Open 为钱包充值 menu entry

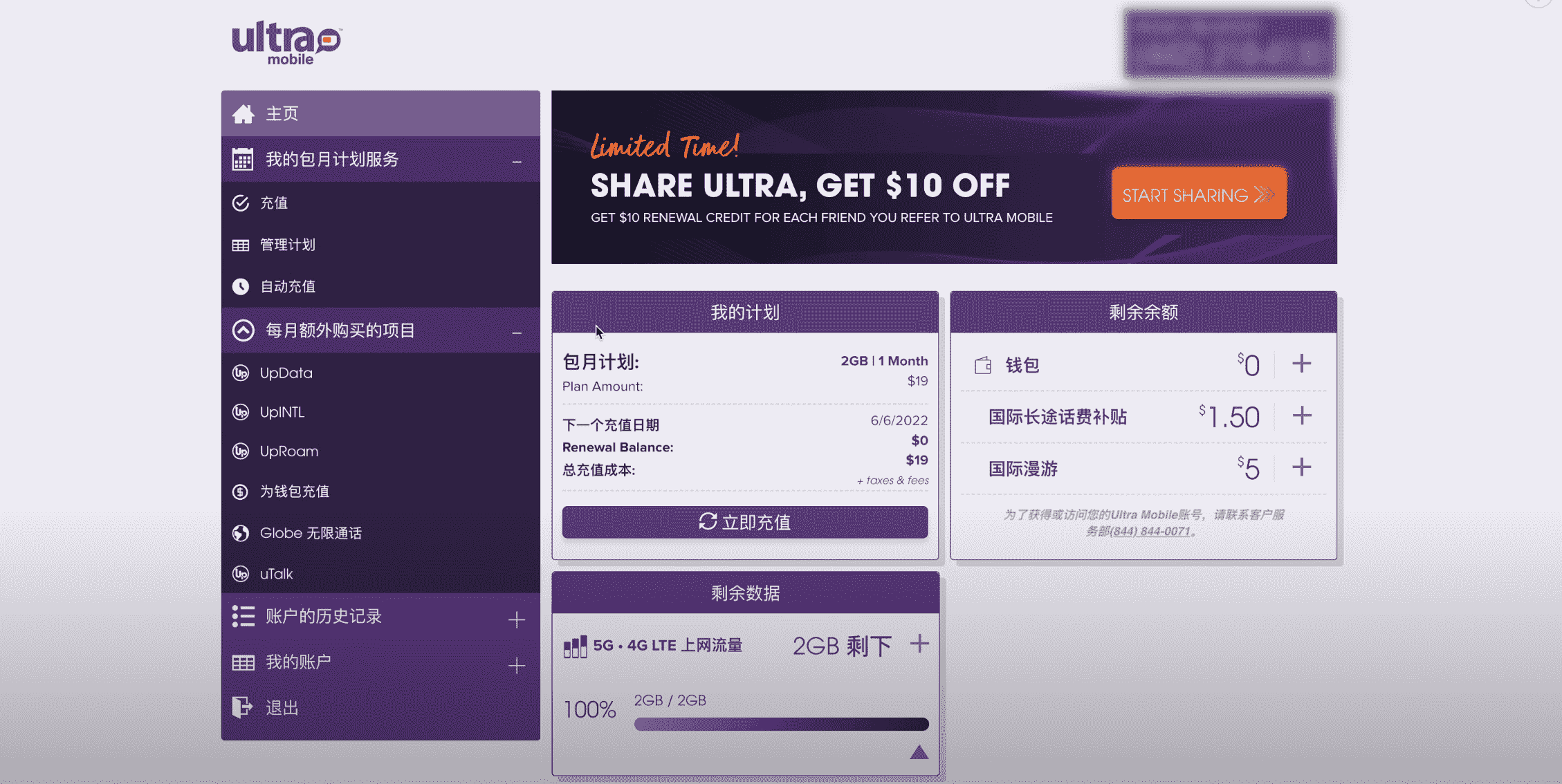click(380, 492)
